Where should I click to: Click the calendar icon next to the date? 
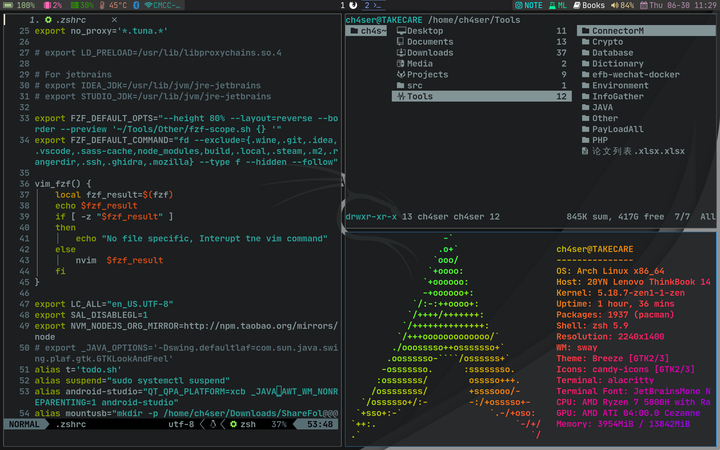[x=644, y=6]
